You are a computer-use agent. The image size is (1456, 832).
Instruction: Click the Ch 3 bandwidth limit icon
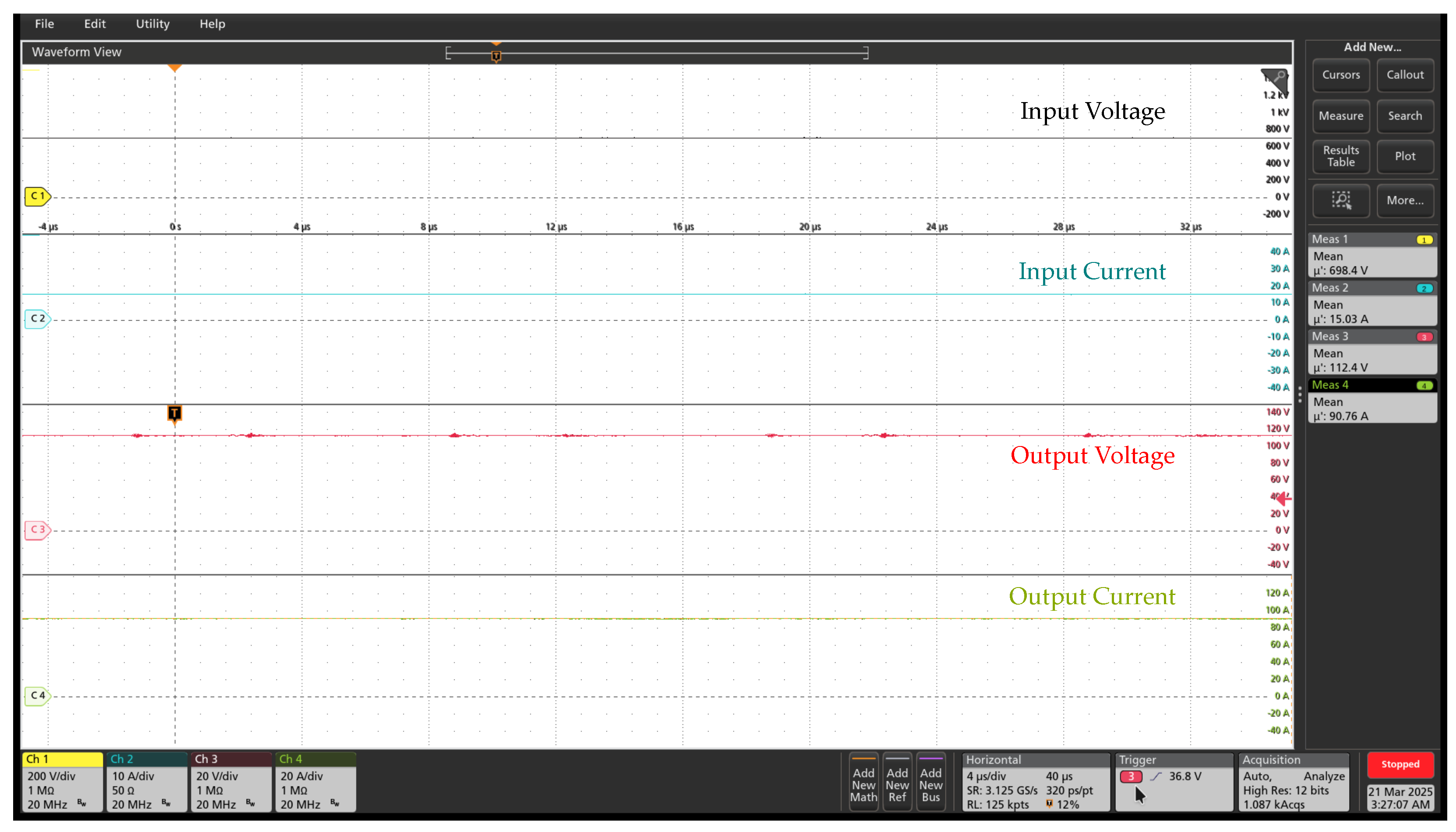(250, 803)
